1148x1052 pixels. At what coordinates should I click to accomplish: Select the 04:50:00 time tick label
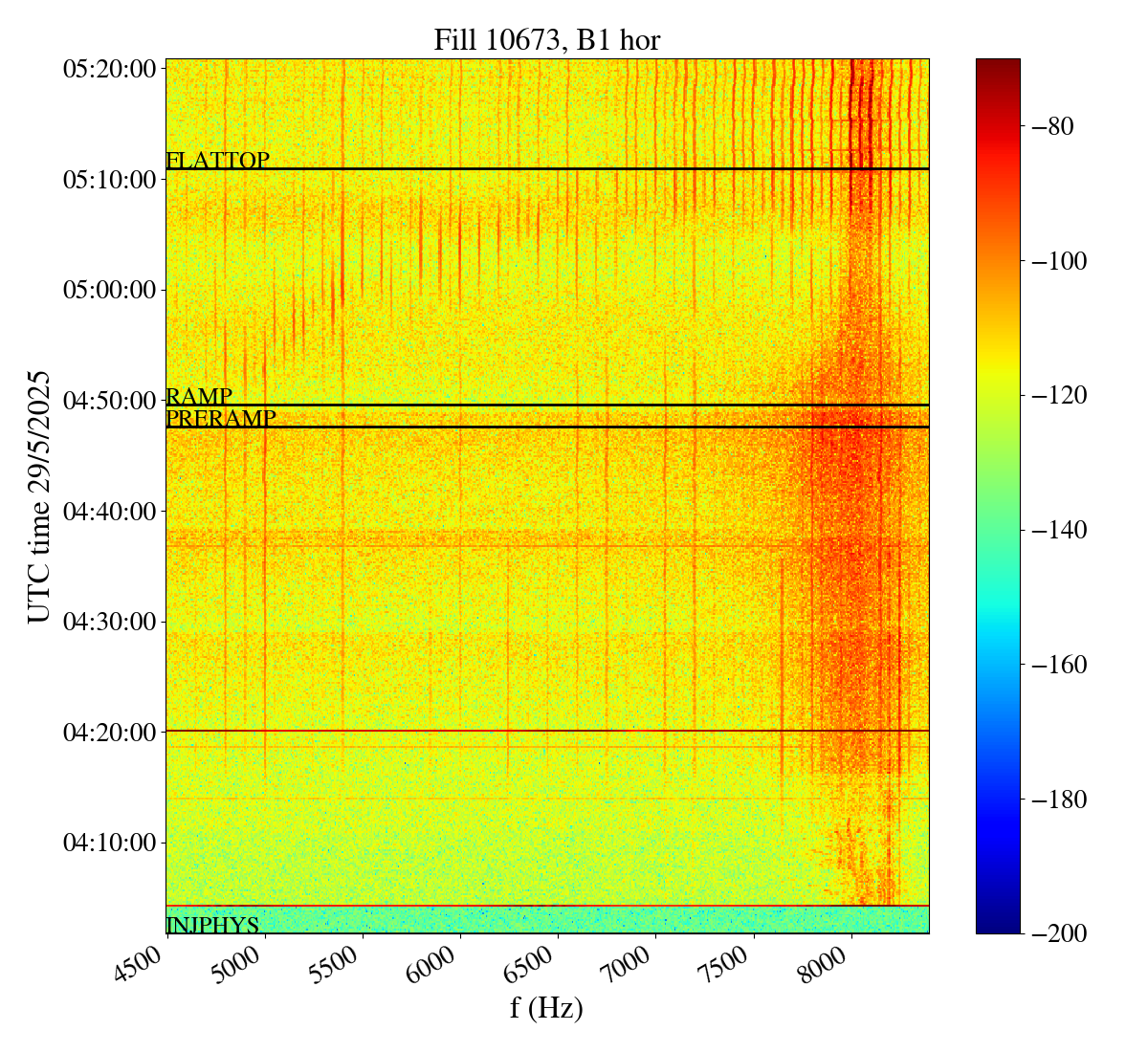point(109,401)
